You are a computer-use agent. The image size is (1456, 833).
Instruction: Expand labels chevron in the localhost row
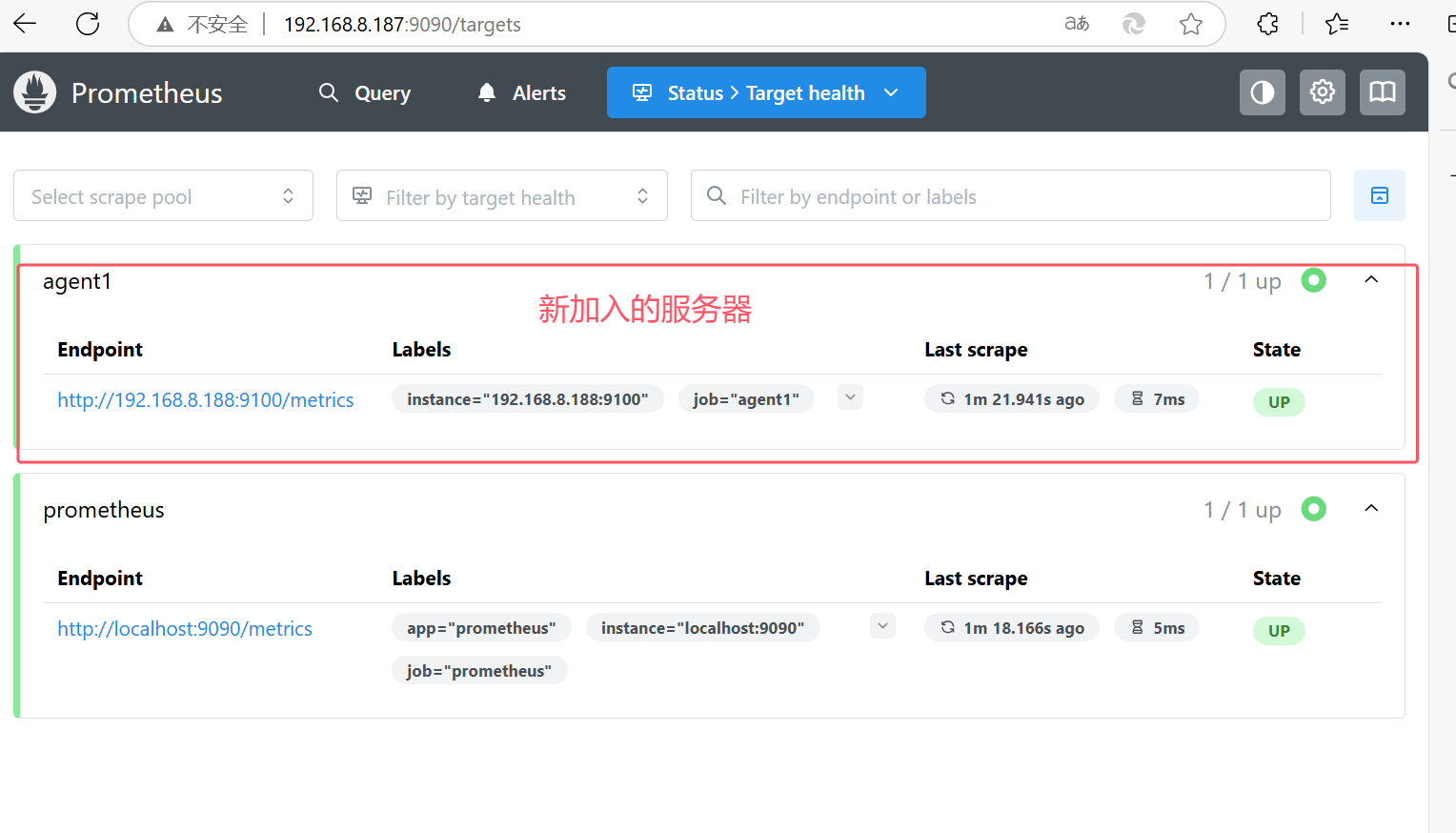882,626
